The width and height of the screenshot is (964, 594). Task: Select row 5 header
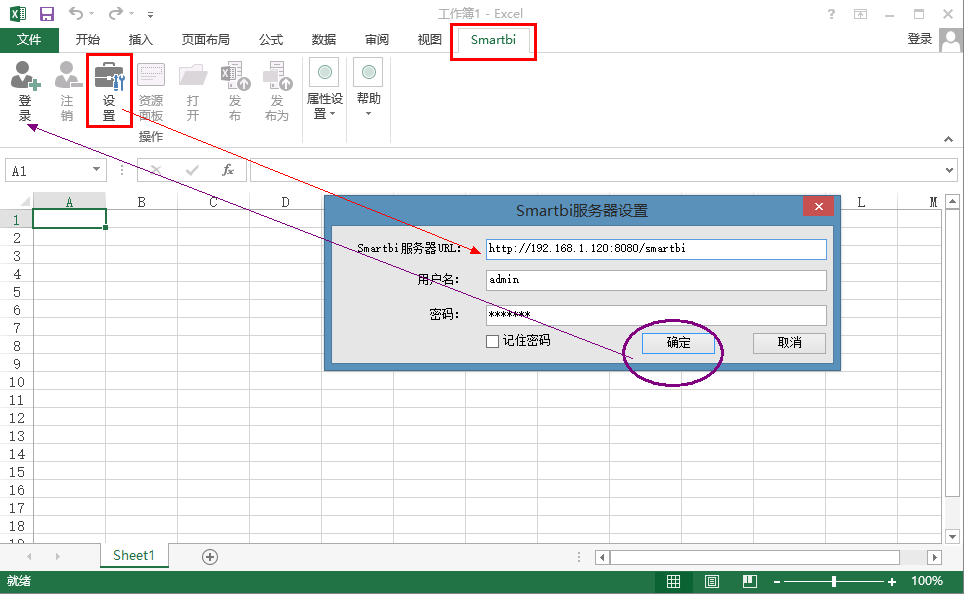click(x=17, y=292)
